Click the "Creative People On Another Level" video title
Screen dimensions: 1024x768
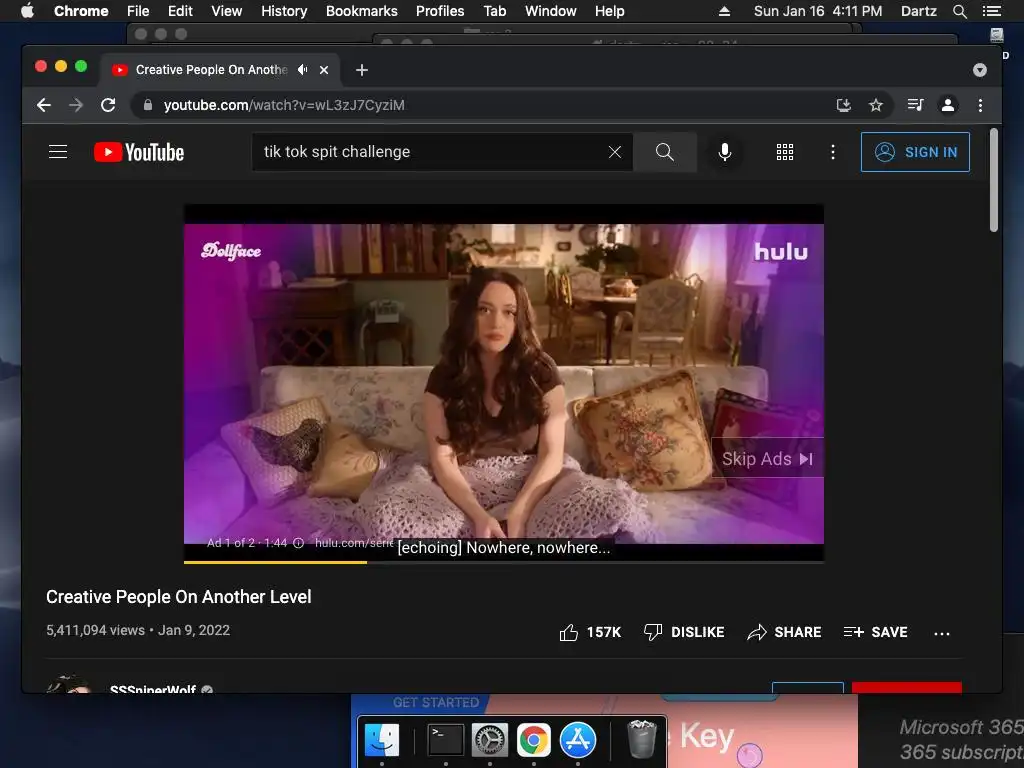[178, 597]
